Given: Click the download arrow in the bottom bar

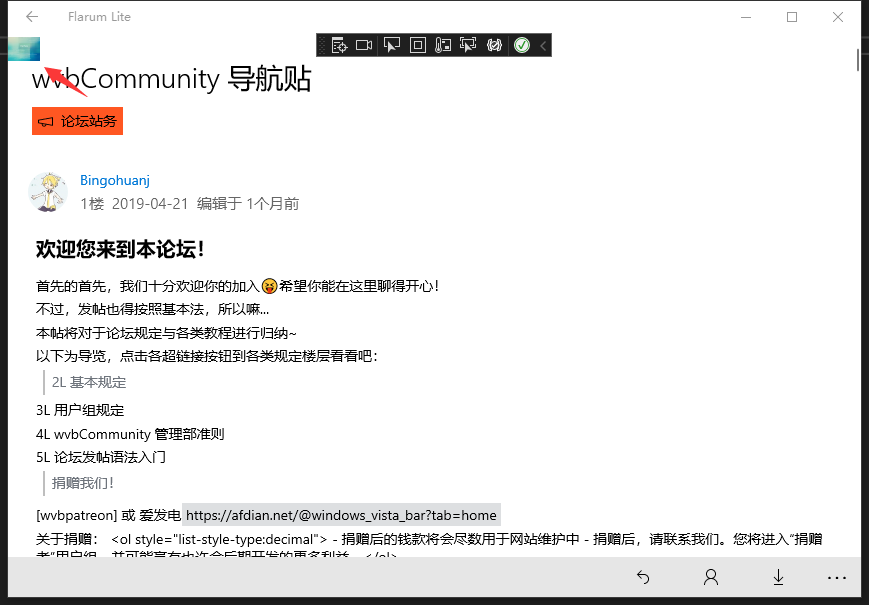Looking at the screenshot, I should 778,577.
